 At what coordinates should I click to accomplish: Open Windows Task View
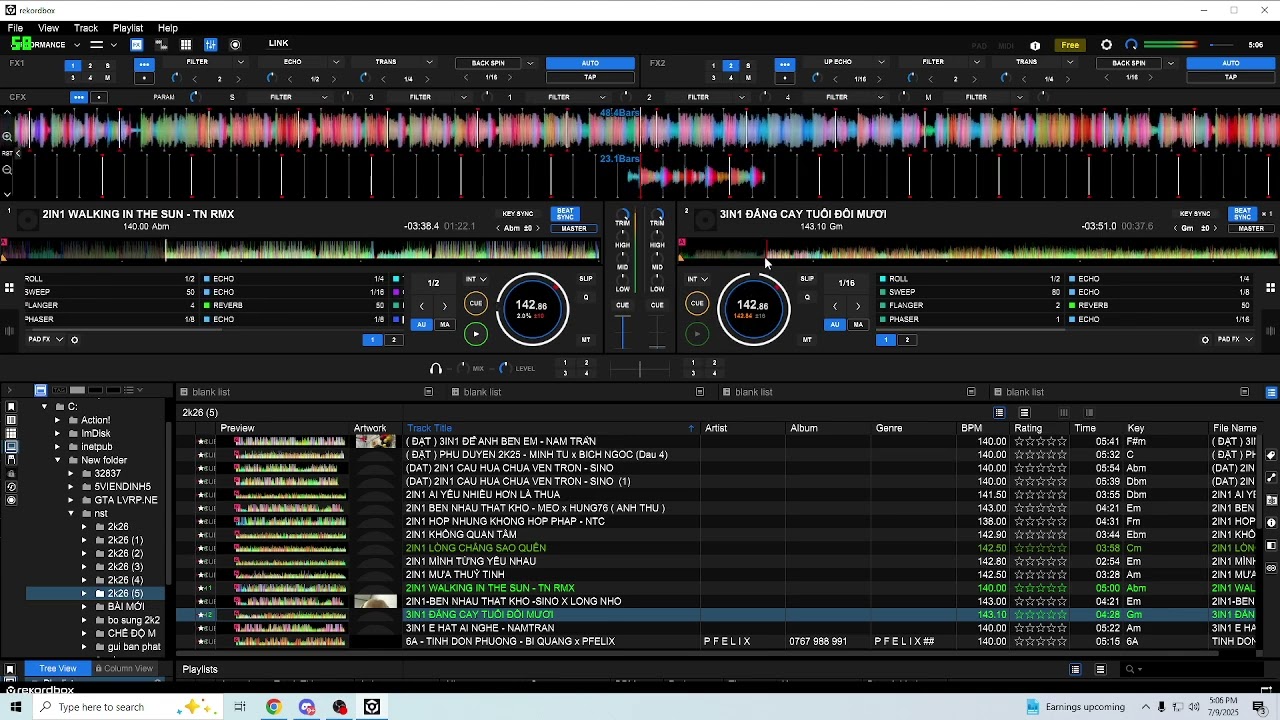pos(240,707)
